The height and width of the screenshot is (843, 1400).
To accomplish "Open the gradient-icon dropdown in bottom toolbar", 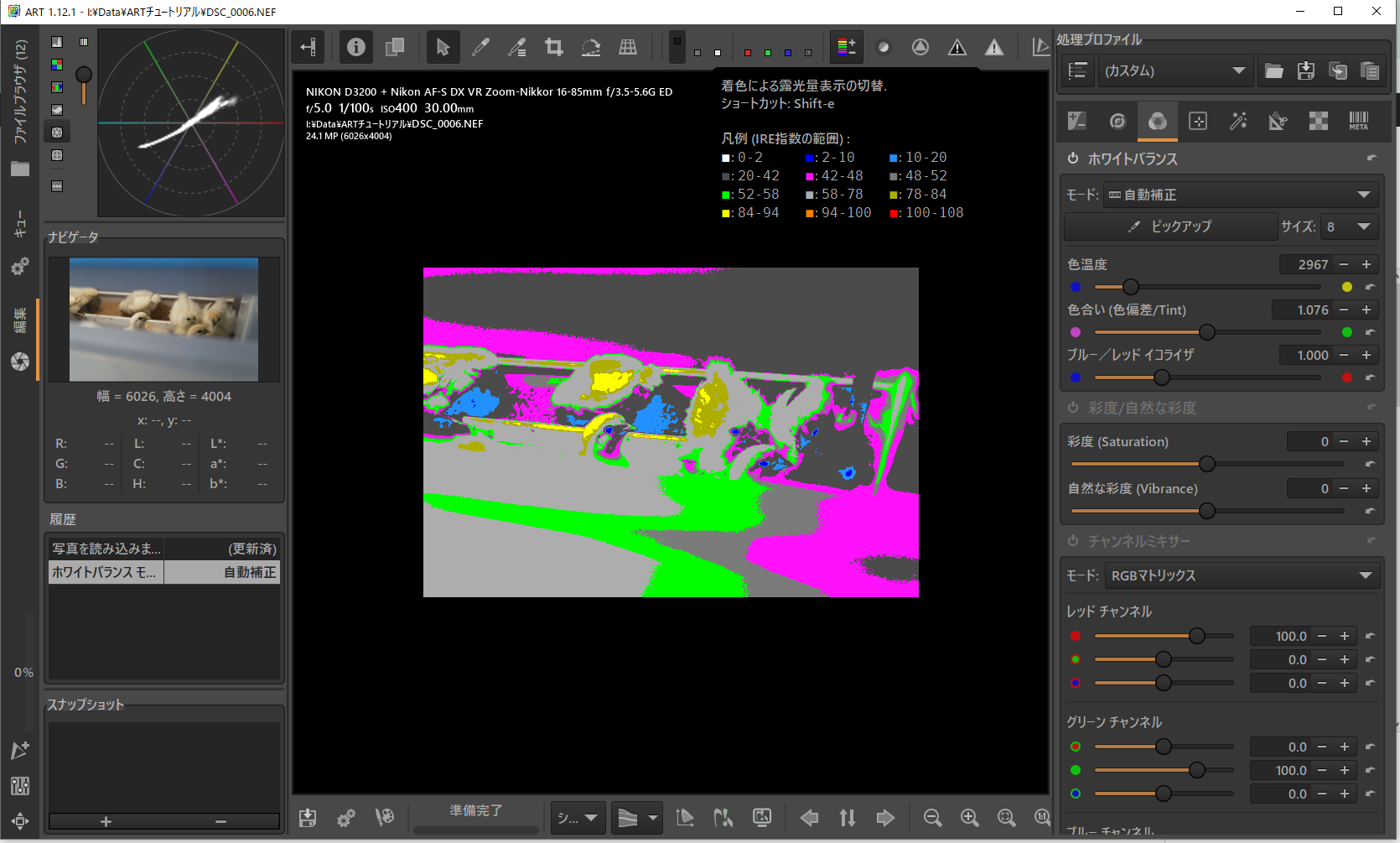I will 635,817.
